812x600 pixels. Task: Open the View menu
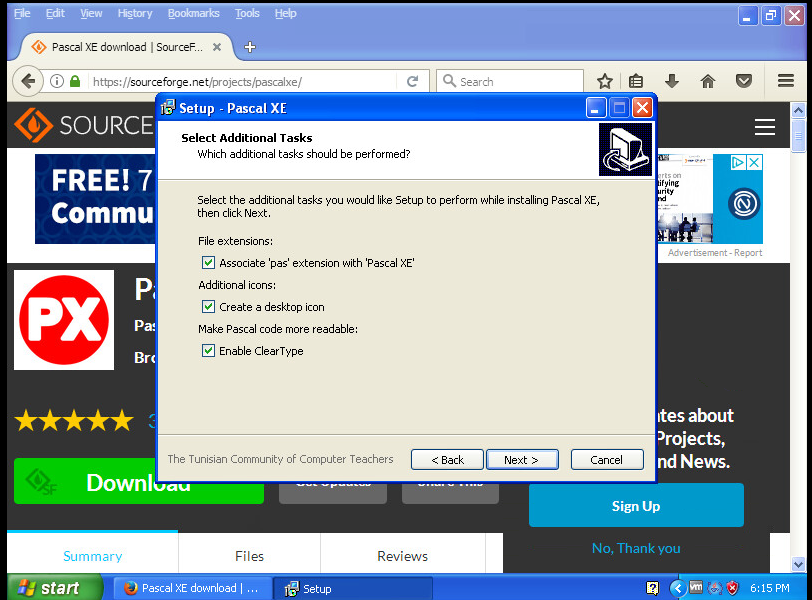(x=91, y=13)
